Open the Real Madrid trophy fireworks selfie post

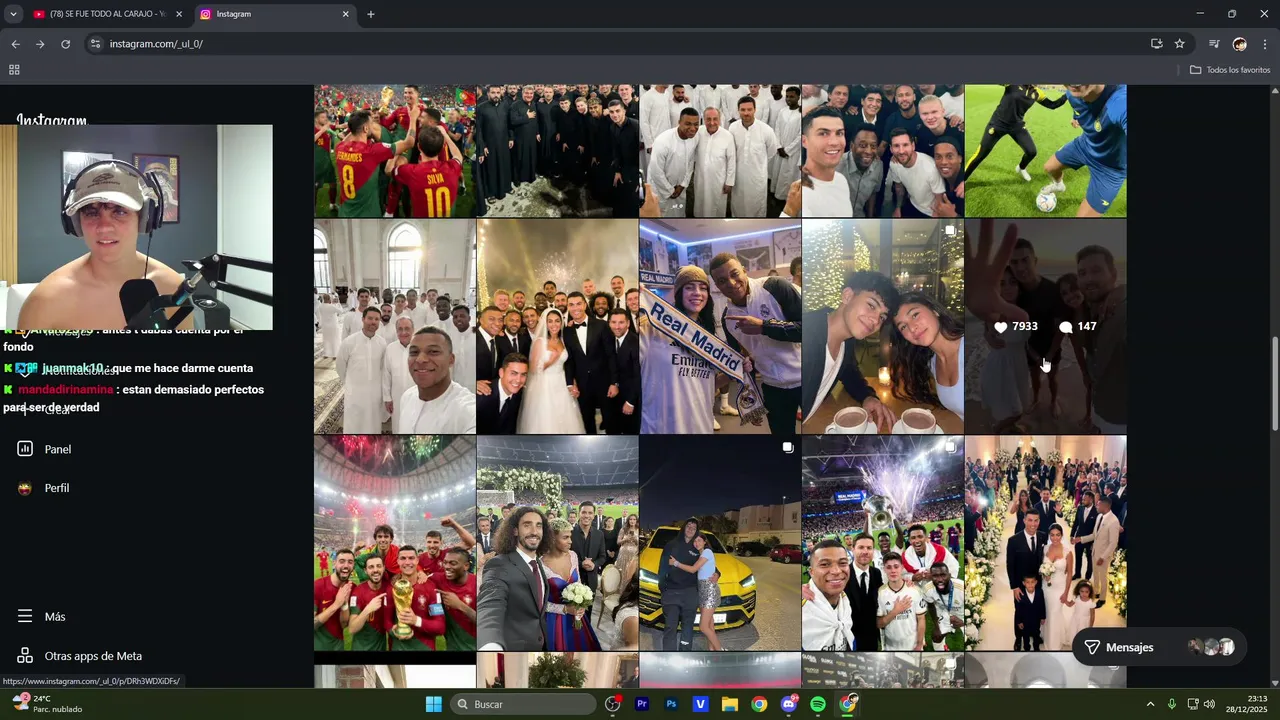point(883,543)
